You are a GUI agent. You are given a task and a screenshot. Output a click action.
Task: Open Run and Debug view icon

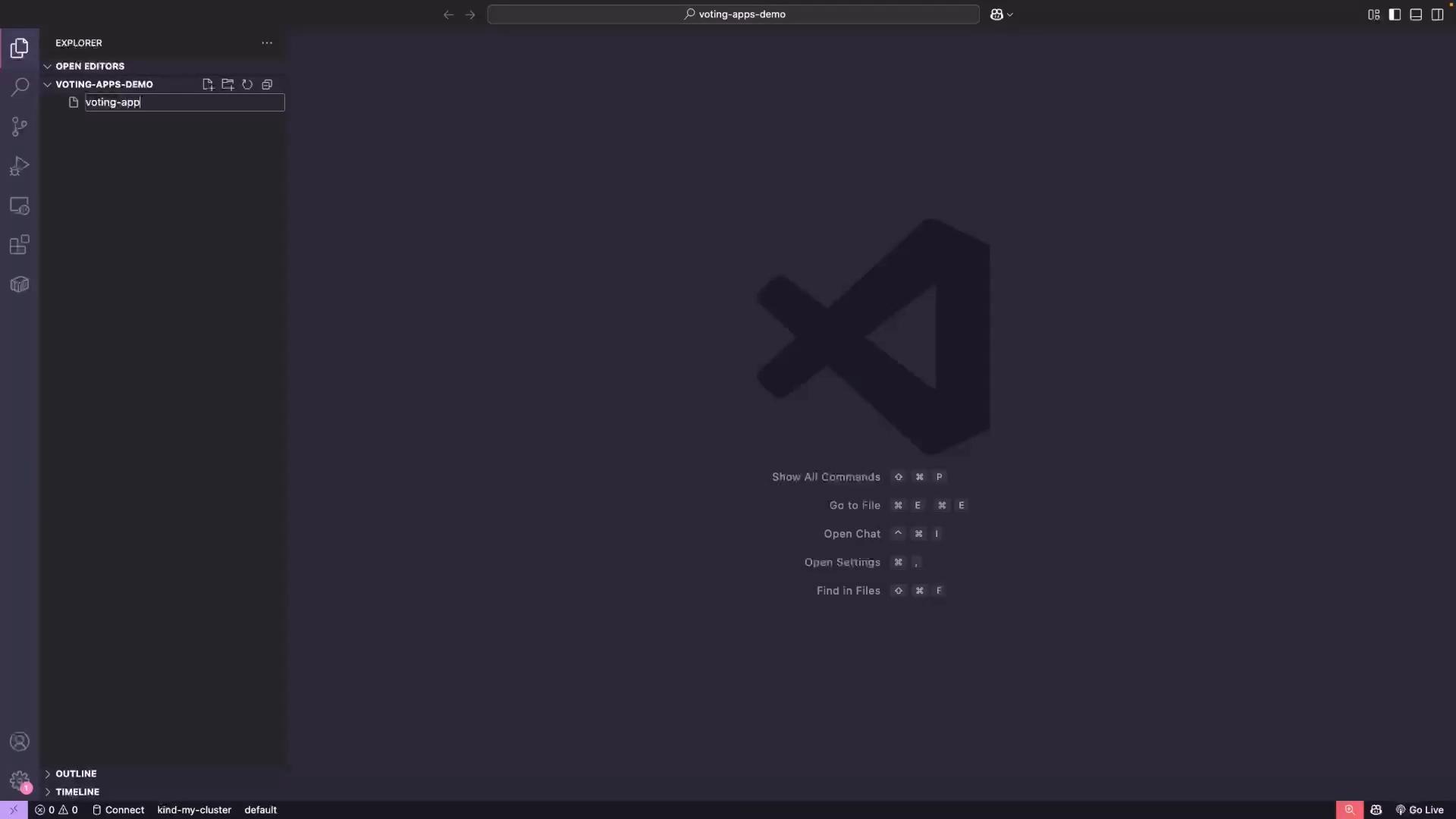point(20,166)
